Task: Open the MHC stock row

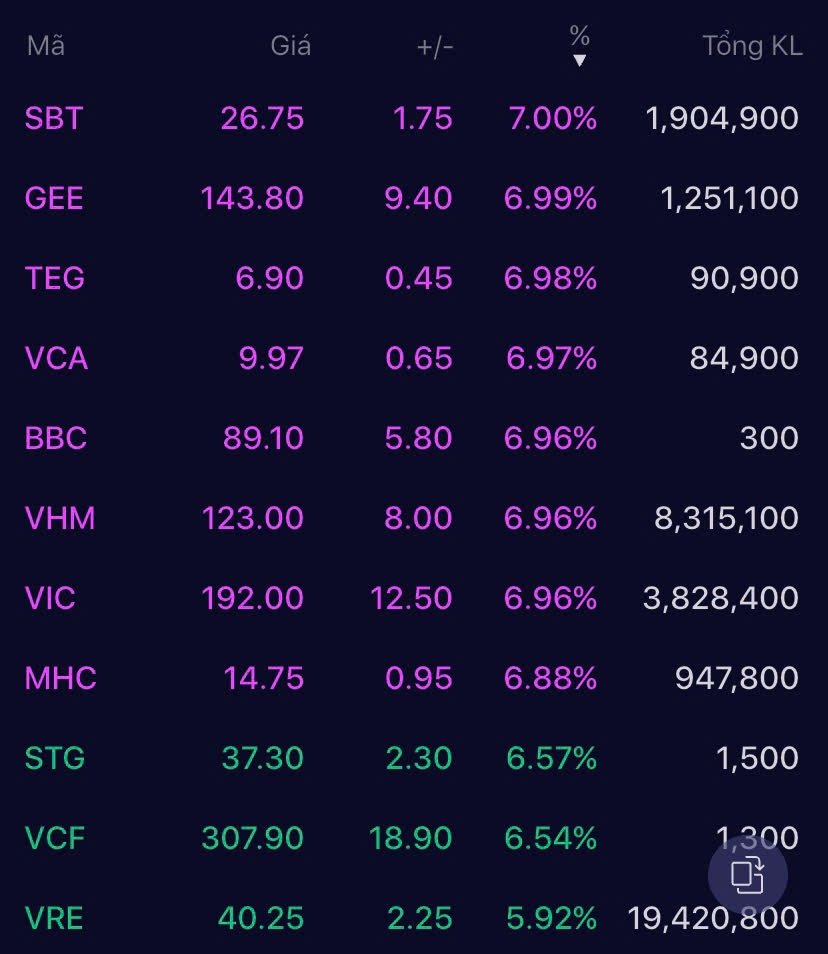Action: (61, 678)
